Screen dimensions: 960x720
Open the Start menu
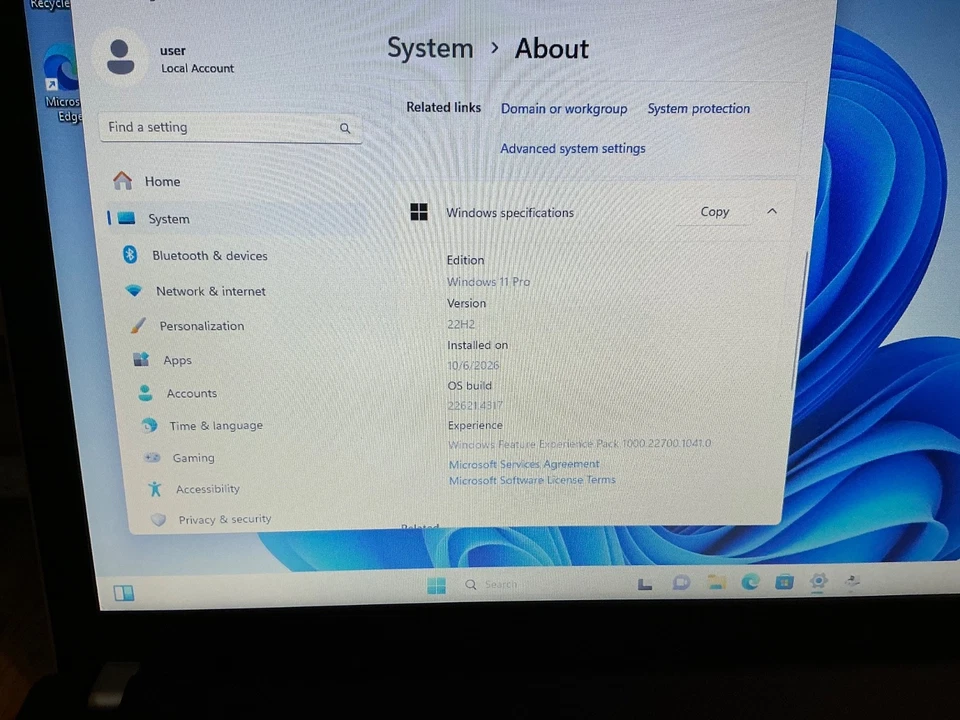tap(437, 585)
